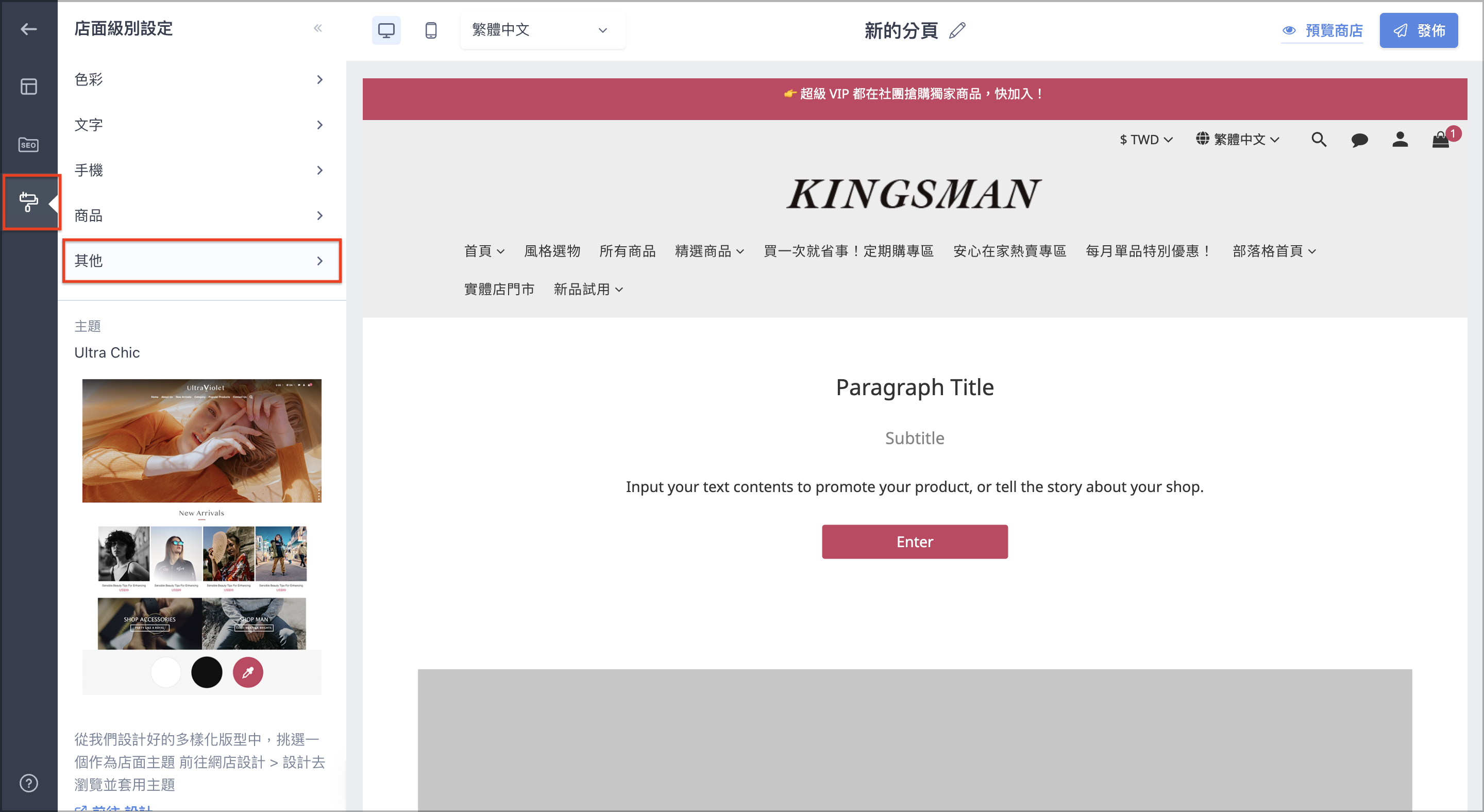Open the shopping bag cart icon
This screenshot has height=812, width=1484.
click(x=1441, y=139)
